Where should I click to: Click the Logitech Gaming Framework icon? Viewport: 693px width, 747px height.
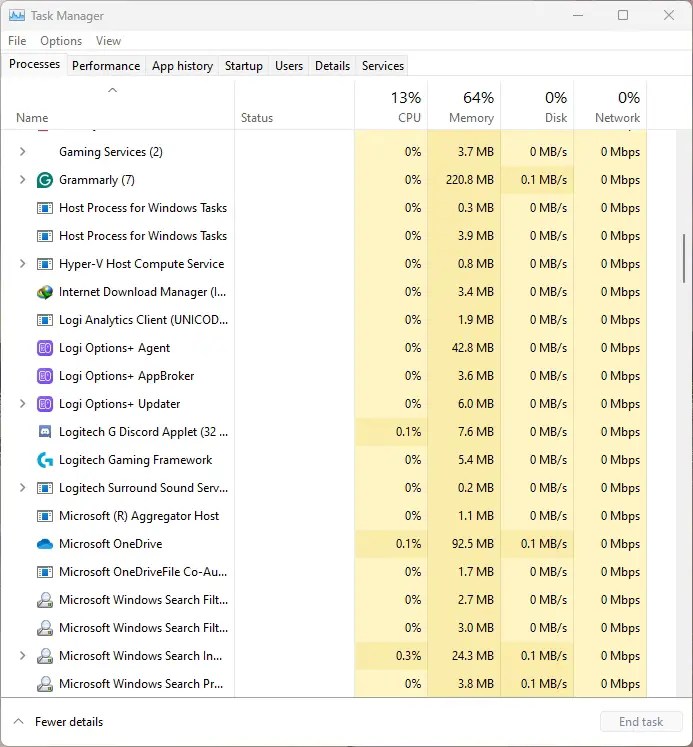pos(45,460)
